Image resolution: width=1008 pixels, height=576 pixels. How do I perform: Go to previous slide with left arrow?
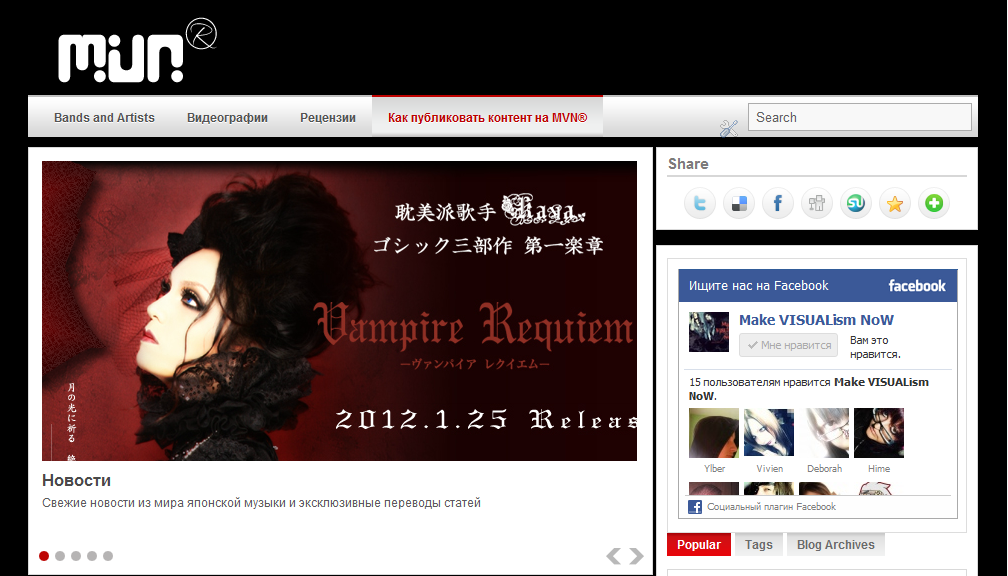click(x=613, y=555)
